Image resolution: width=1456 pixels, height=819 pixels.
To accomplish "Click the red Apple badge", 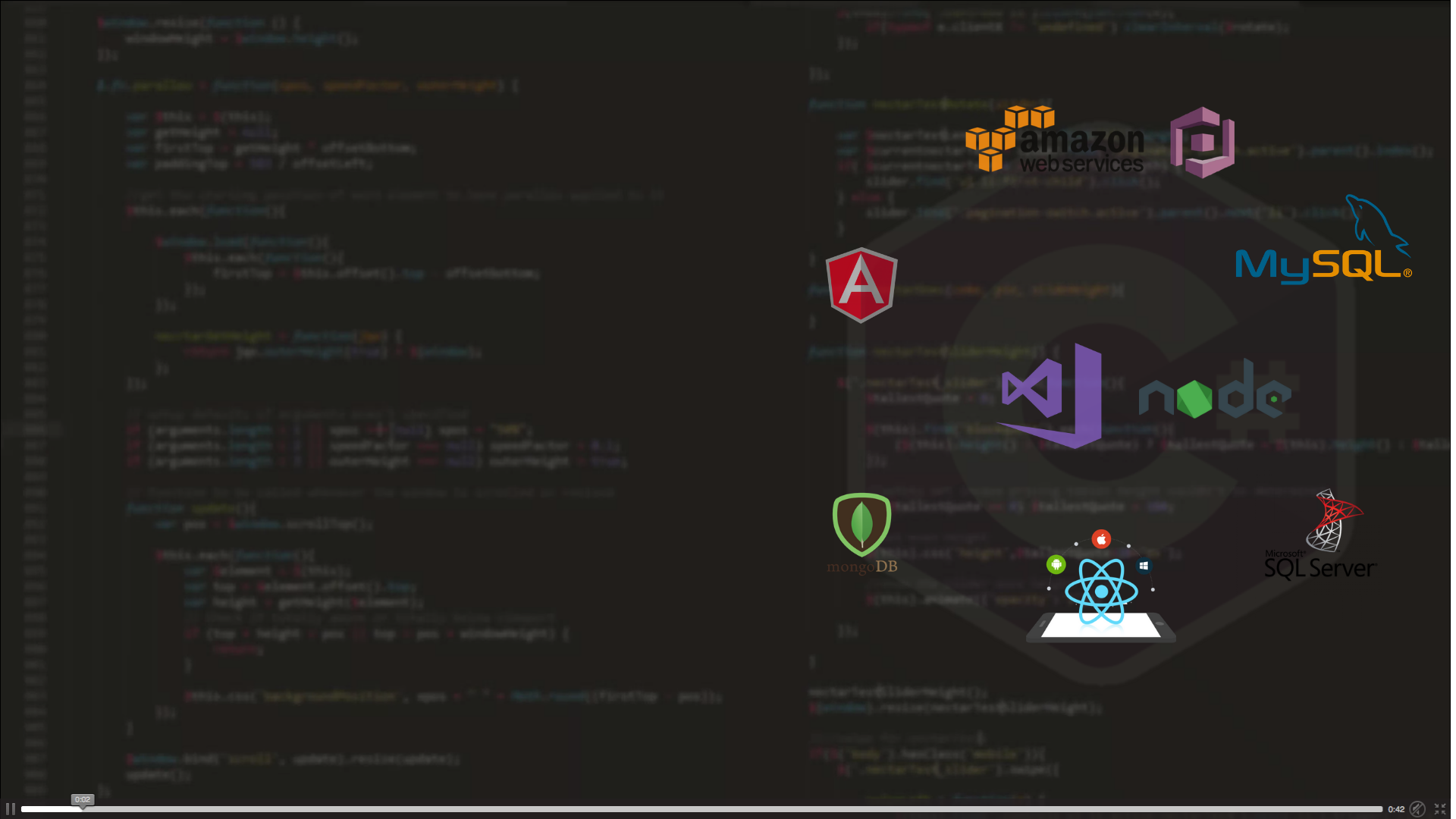I will (1101, 539).
